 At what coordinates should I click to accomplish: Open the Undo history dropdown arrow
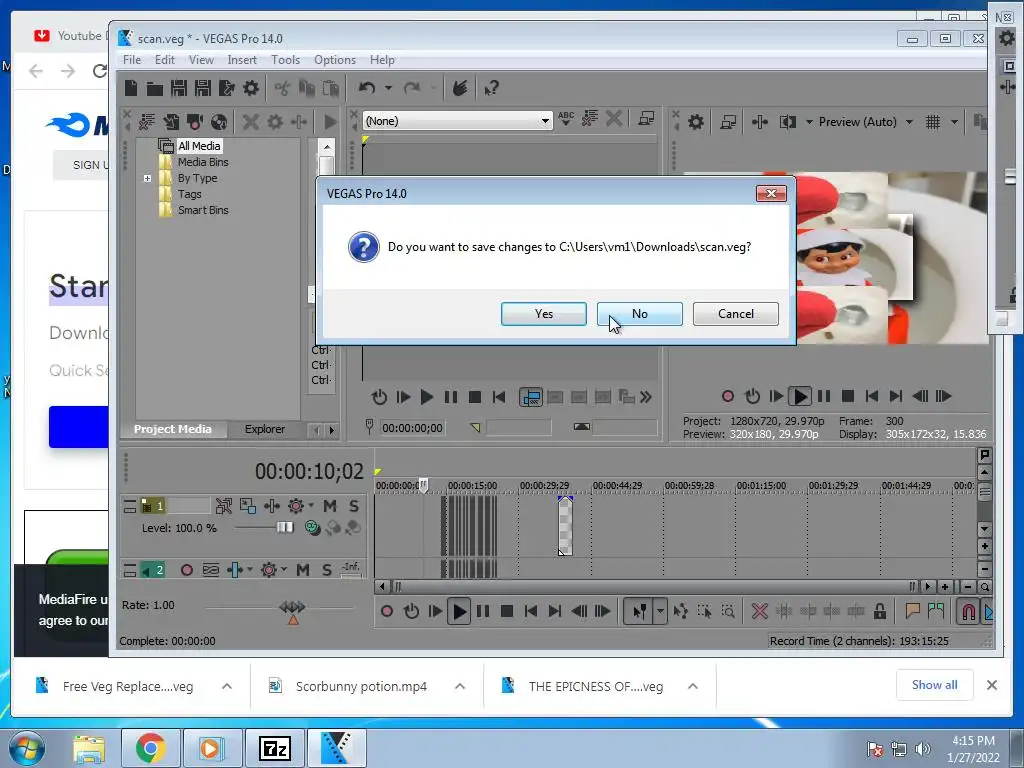tap(388, 88)
